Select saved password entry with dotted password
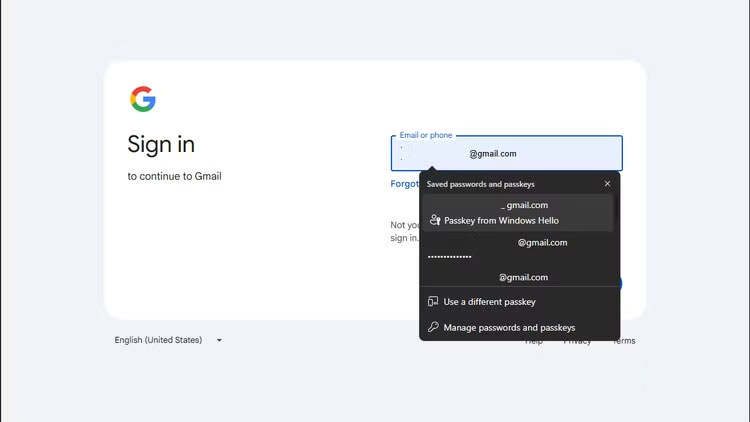Image resolution: width=750 pixels, height=422 pixels. pyautogui.click(x=518, y=250)
